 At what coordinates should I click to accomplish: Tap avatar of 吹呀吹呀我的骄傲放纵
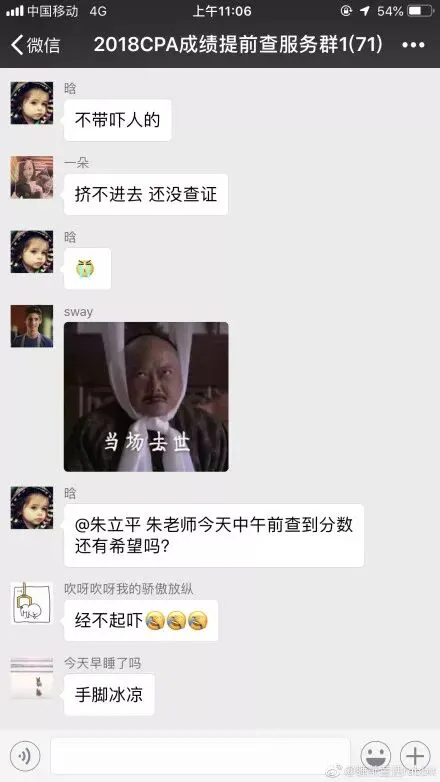click(x=32, y=603)
